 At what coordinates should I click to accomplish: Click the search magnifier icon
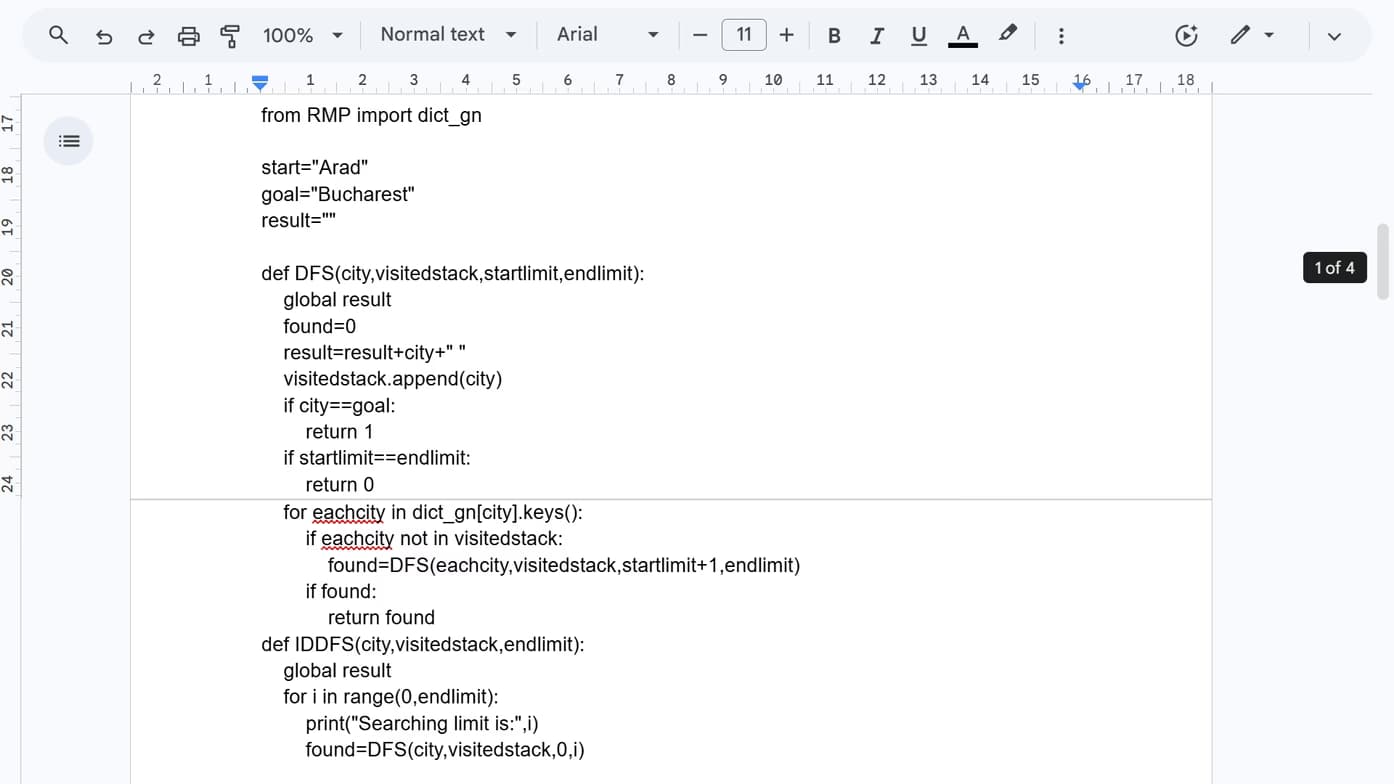59,35
